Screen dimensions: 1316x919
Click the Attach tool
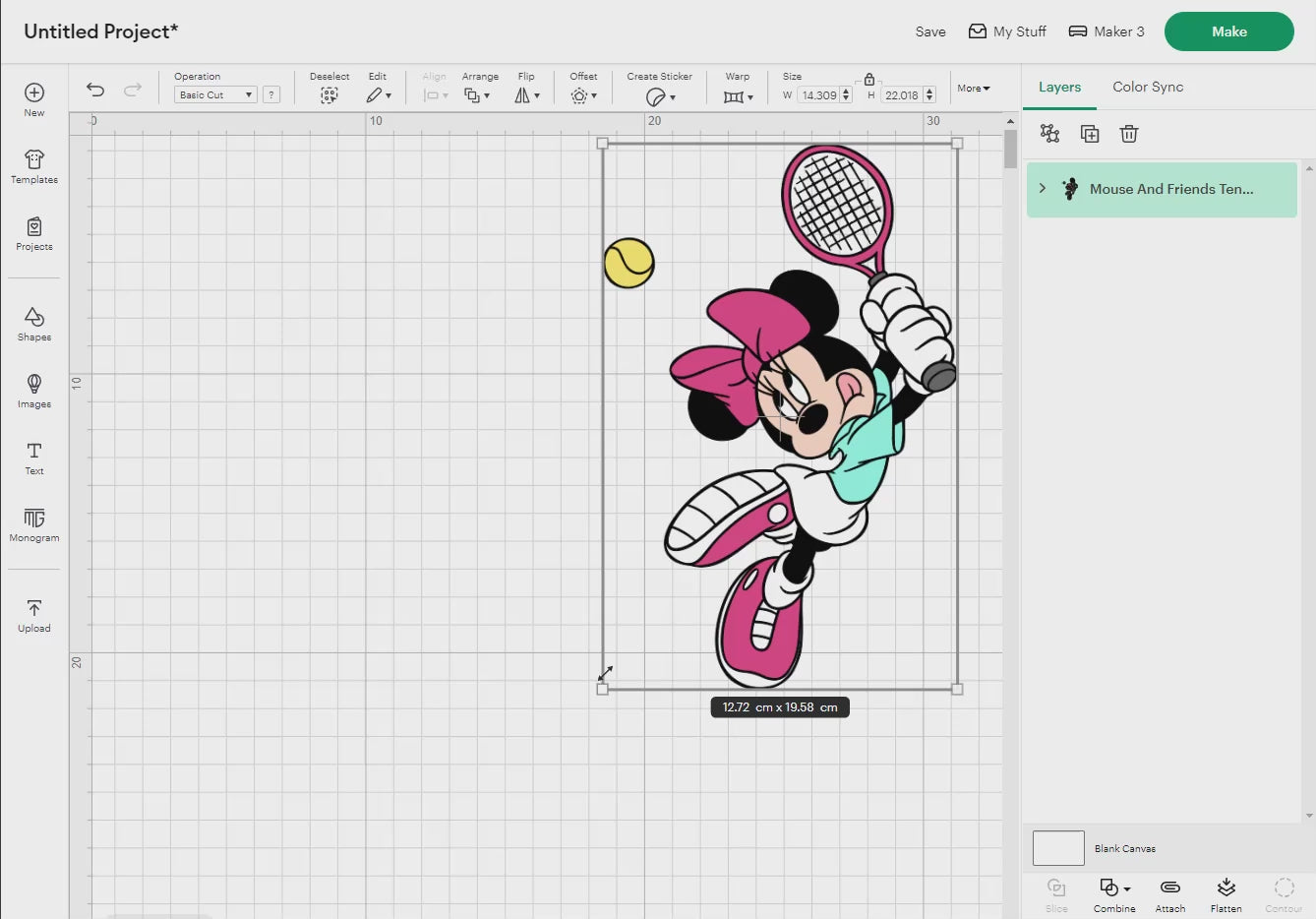[x=1170, y=894]
